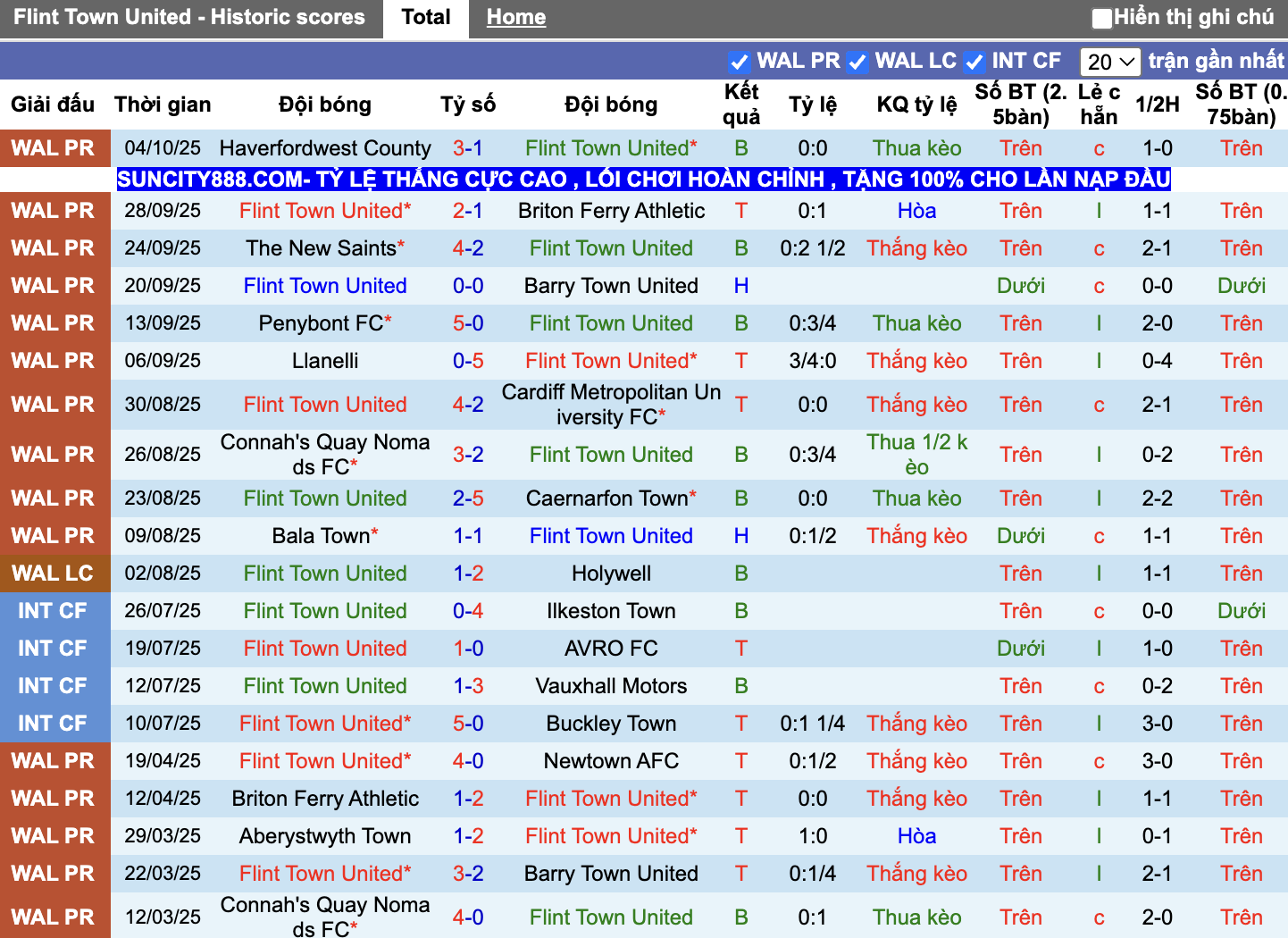This screenshot has height=938, width=1288.
Task: Switch to the Total tab
Action: pos(426,18)
